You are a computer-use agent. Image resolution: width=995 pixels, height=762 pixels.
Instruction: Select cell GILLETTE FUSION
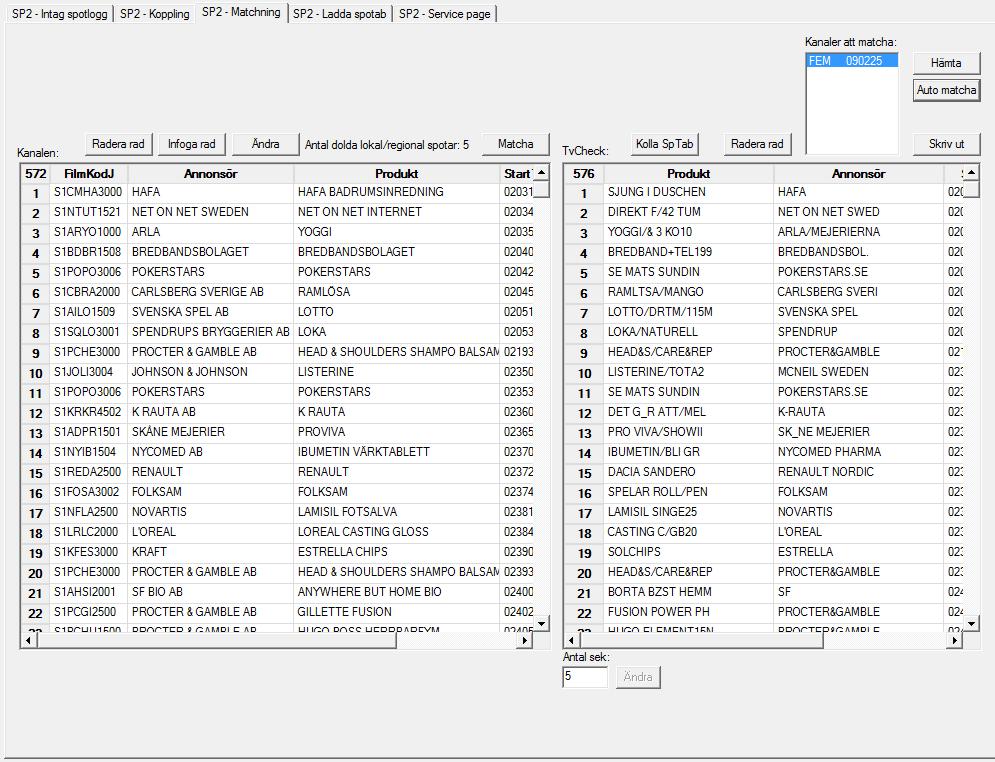397,612
